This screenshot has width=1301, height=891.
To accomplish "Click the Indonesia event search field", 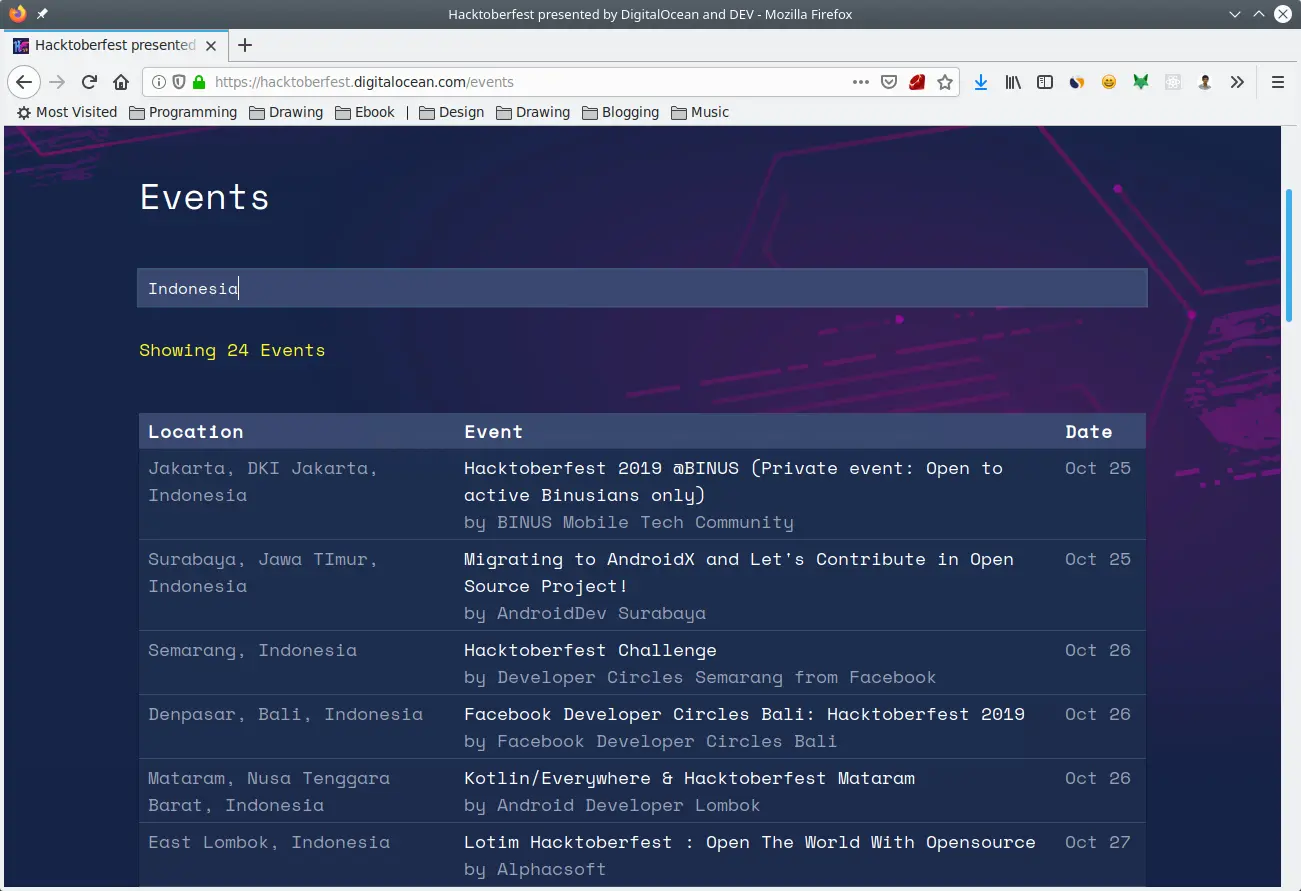I will pos(642,288).
